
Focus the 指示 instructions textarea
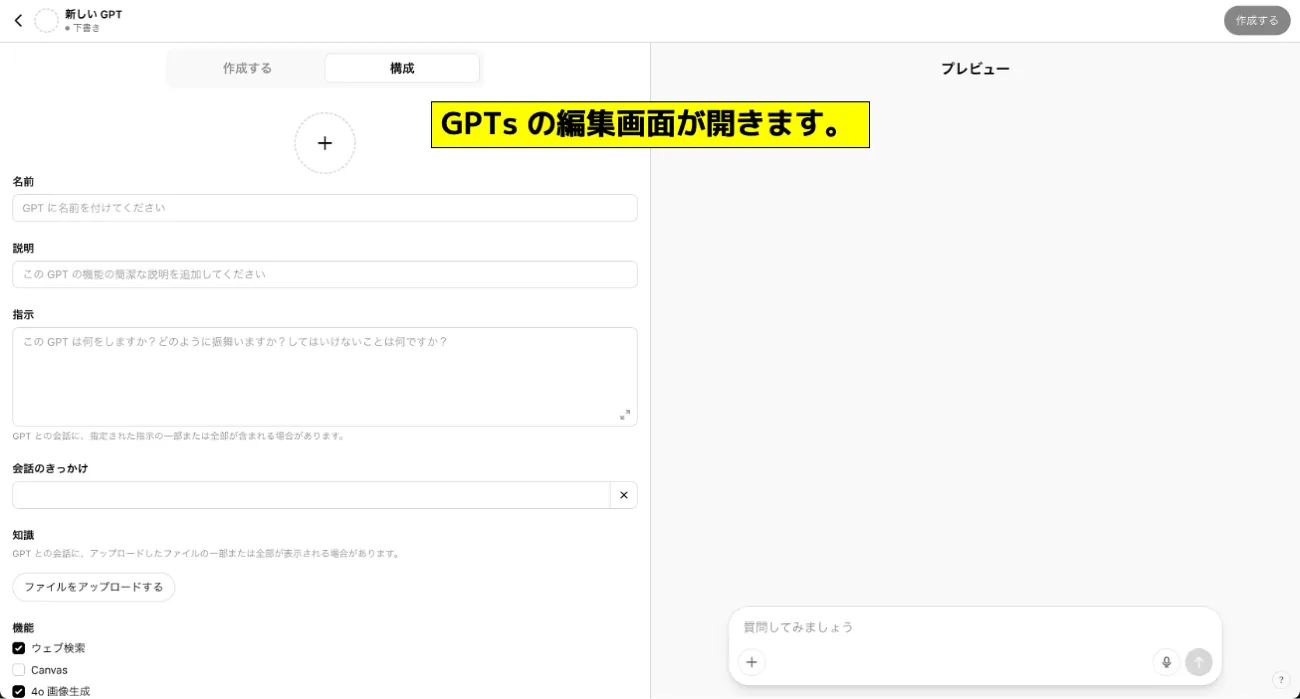[324, 375]
